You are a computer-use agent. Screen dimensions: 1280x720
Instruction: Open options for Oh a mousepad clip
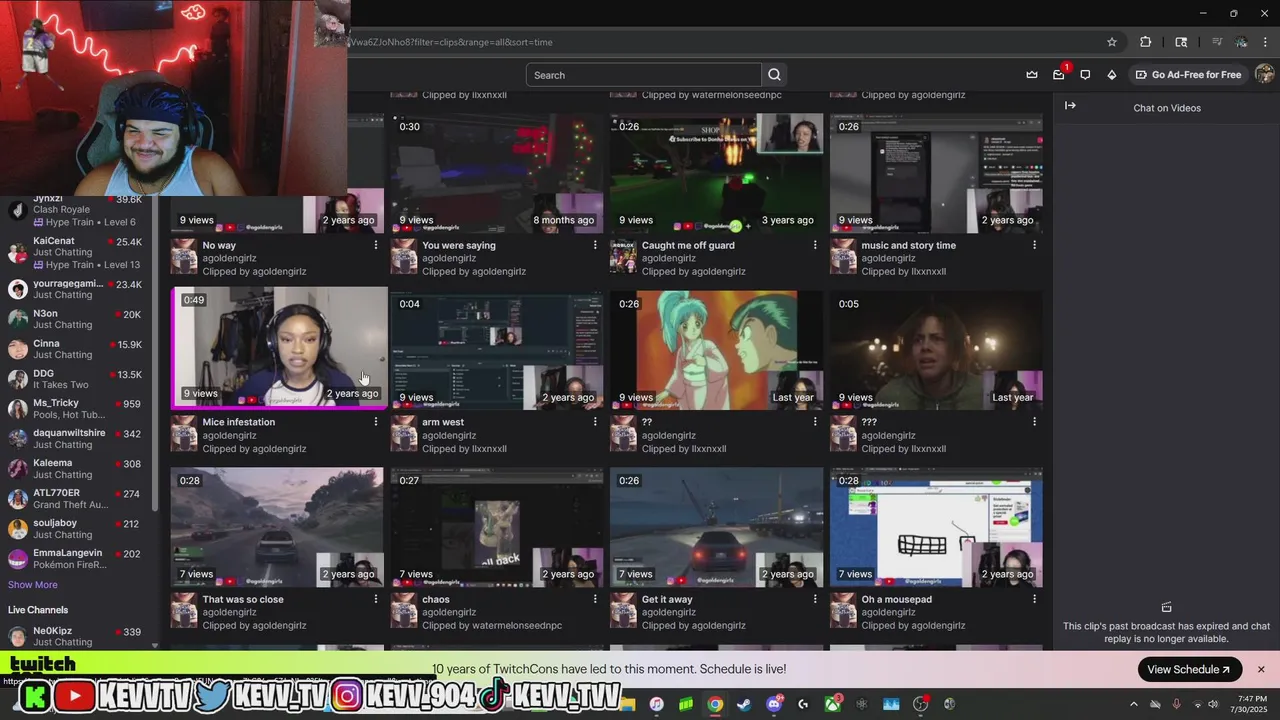[x=1034, y=599]
